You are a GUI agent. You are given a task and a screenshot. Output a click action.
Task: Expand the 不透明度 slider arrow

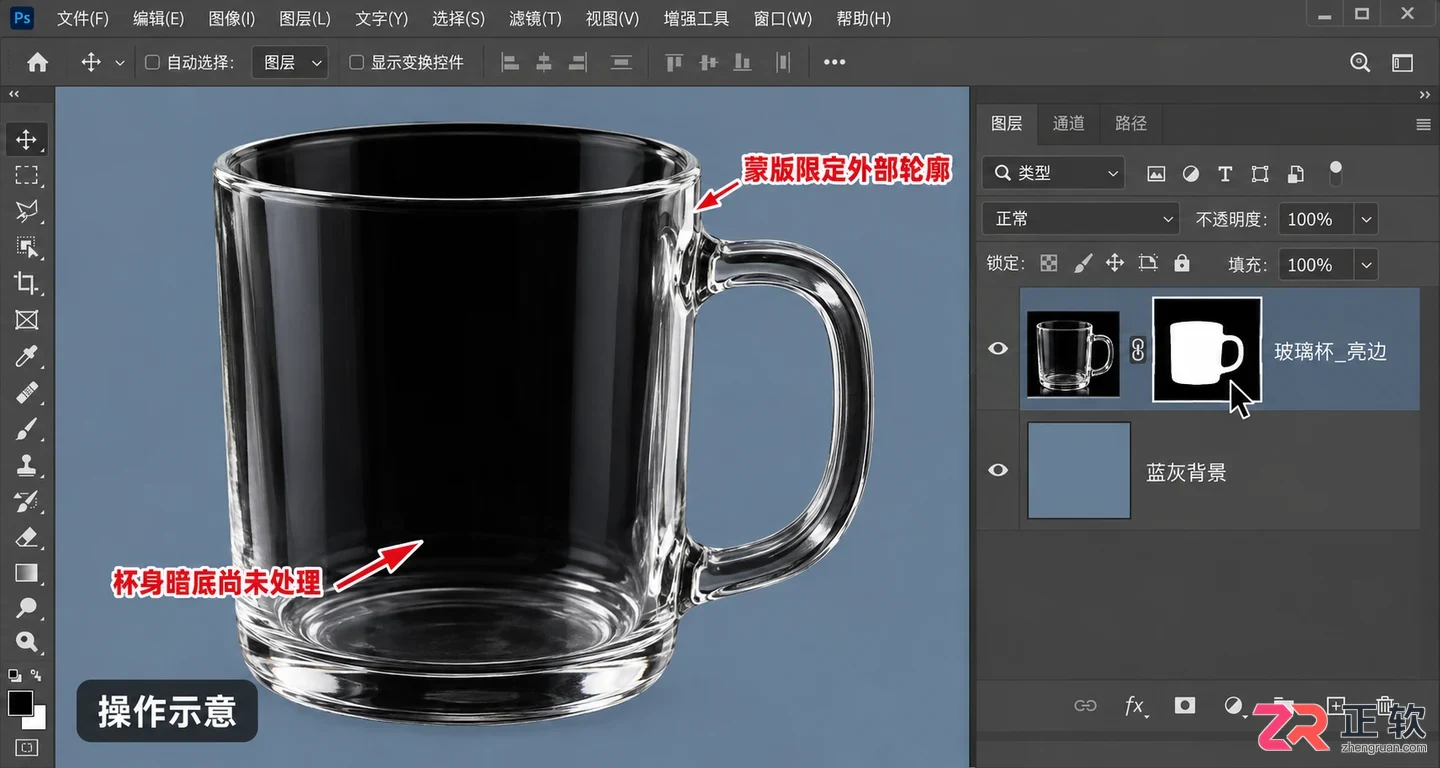click(1366, 219)
